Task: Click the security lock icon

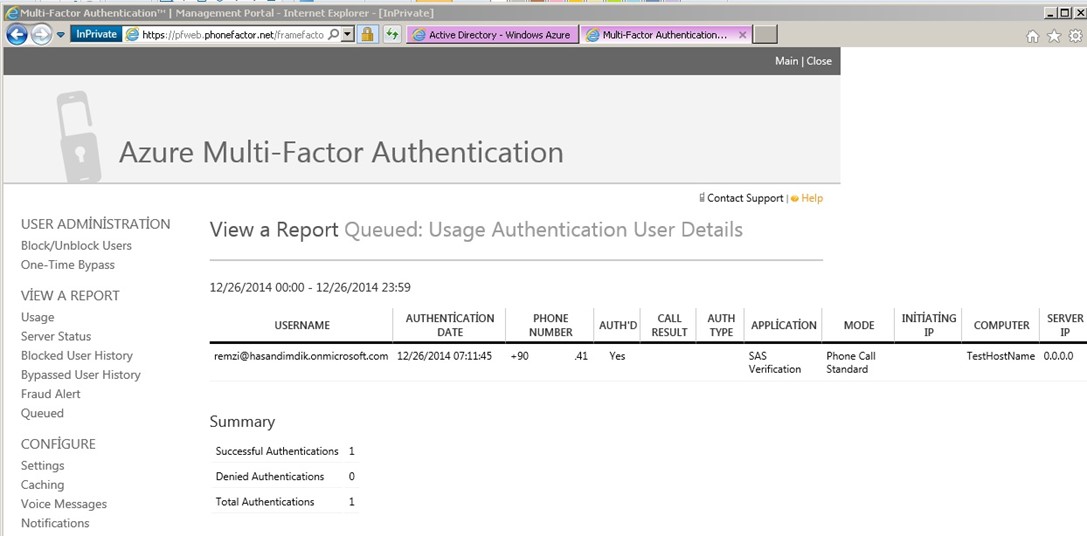Action: [367, 34]
